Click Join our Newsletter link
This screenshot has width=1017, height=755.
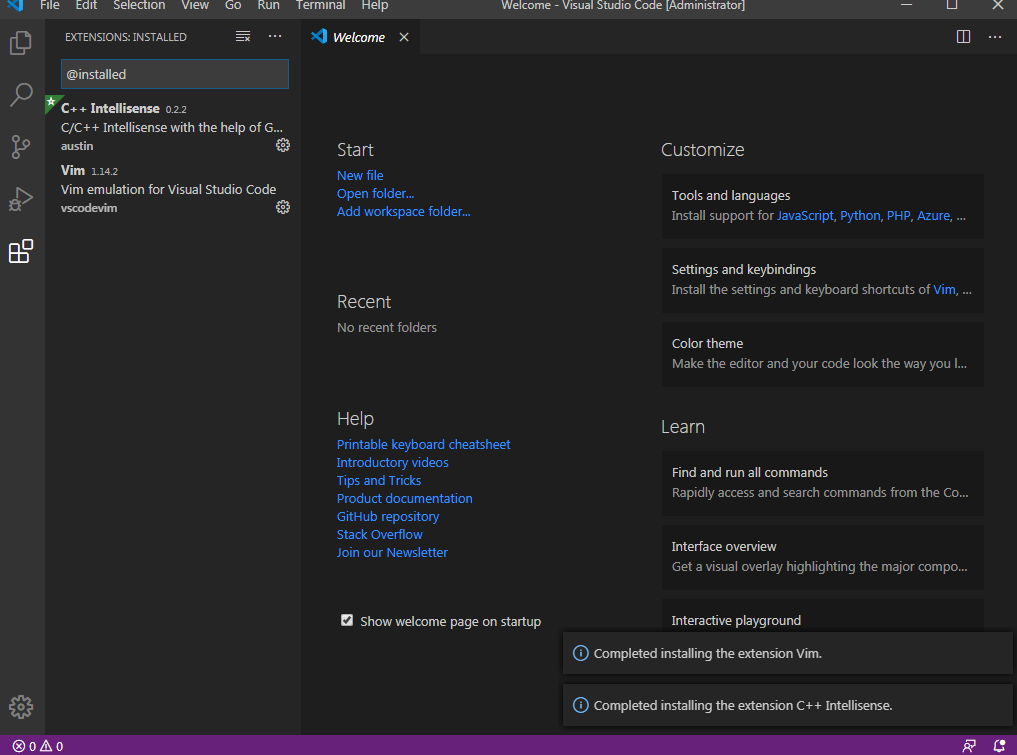(392, 553)
